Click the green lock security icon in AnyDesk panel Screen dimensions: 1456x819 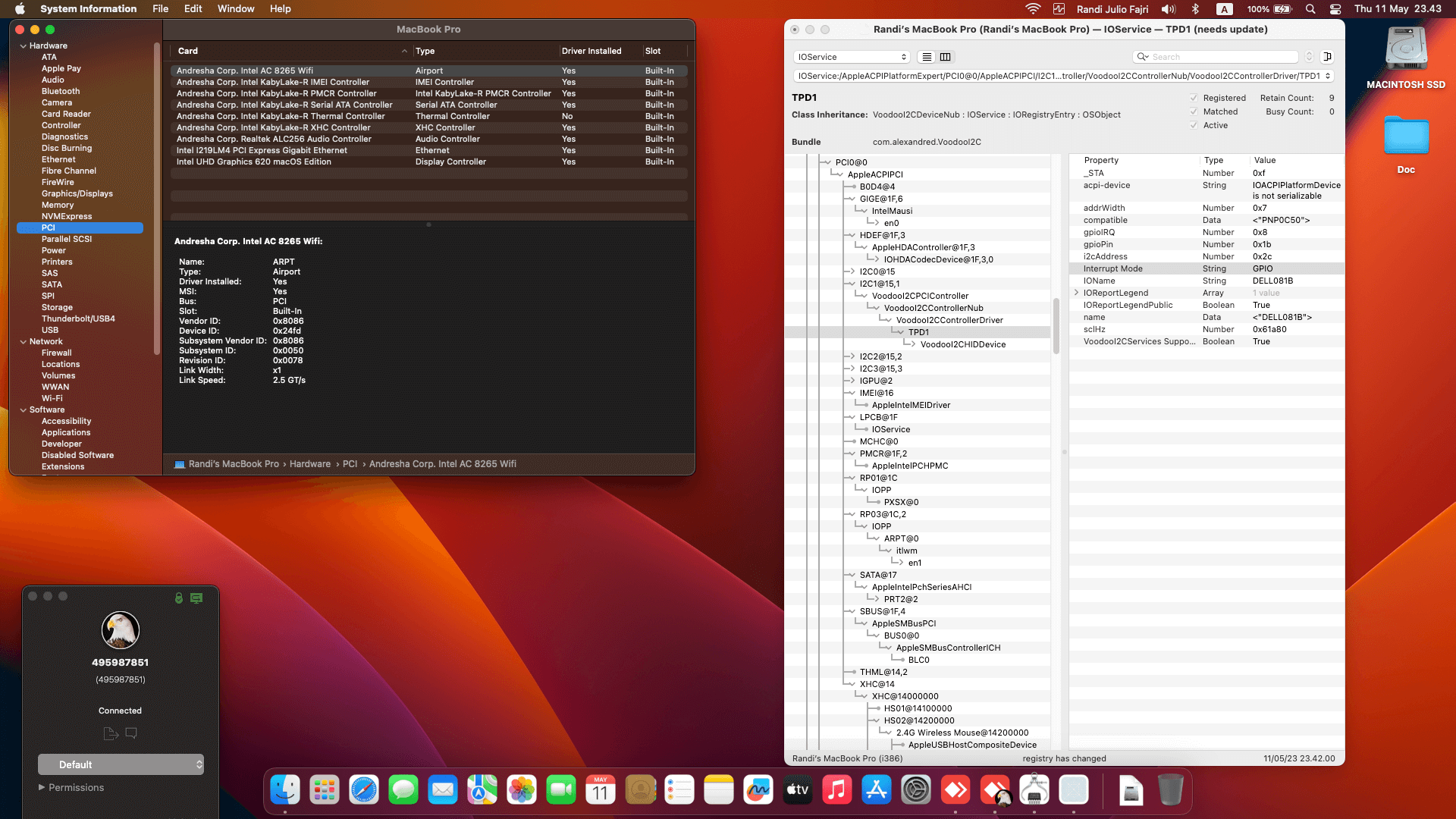click(179, 598)
